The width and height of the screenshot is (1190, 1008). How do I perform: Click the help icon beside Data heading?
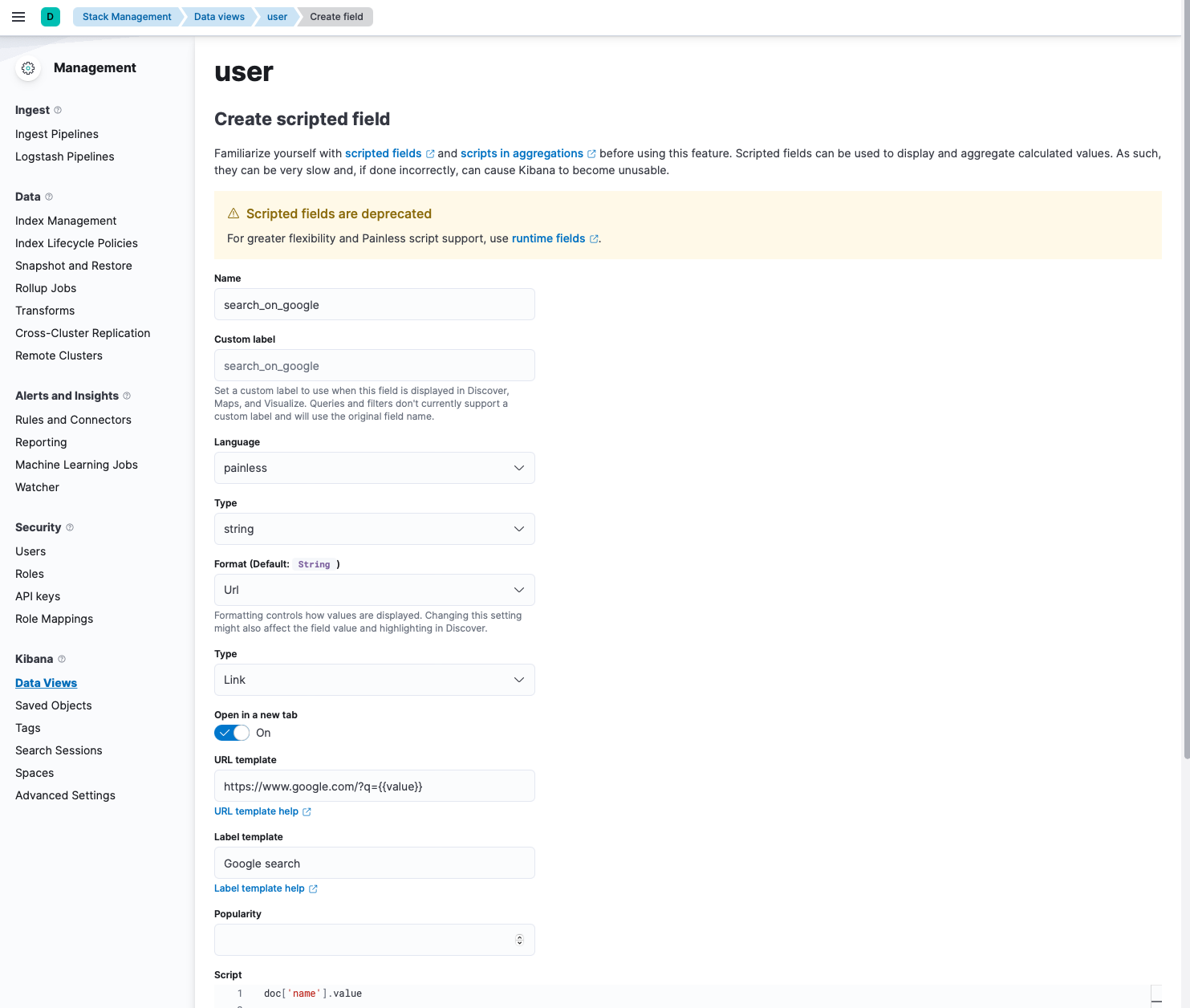(x=49, y=197)
